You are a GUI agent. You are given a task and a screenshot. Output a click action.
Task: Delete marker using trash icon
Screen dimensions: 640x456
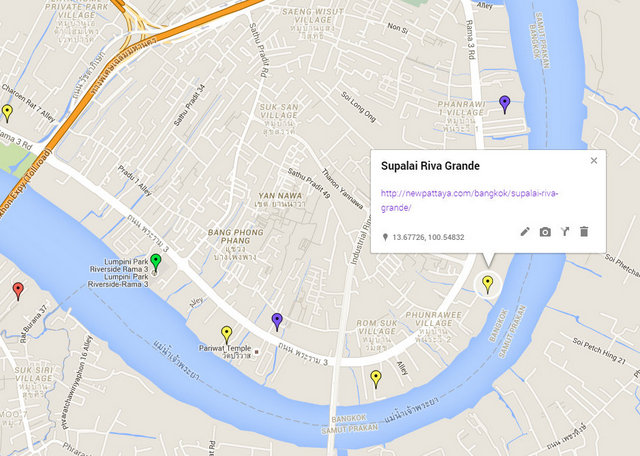(584, 232)
